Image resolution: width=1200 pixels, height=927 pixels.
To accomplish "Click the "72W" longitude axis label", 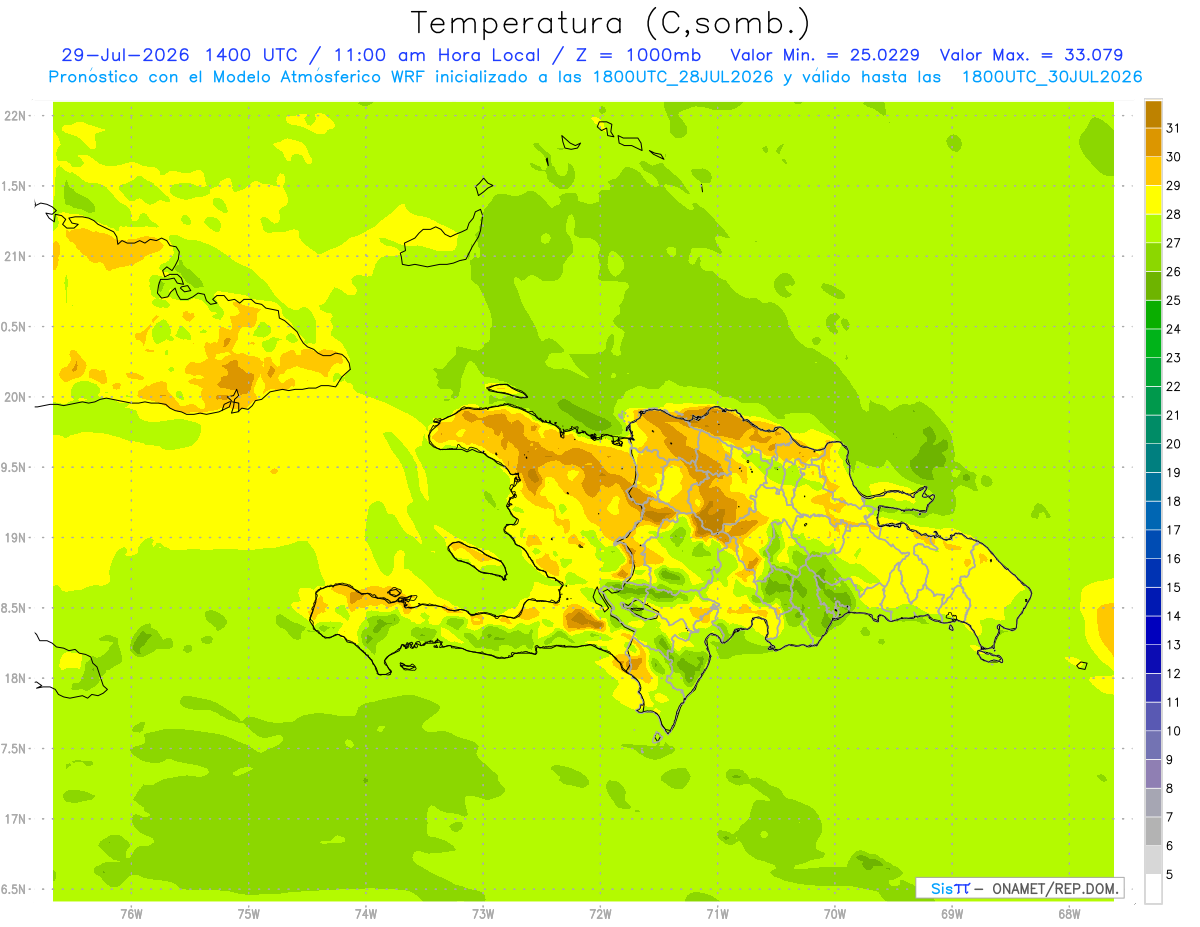I will pyautogui.click(x=601, y=913).
